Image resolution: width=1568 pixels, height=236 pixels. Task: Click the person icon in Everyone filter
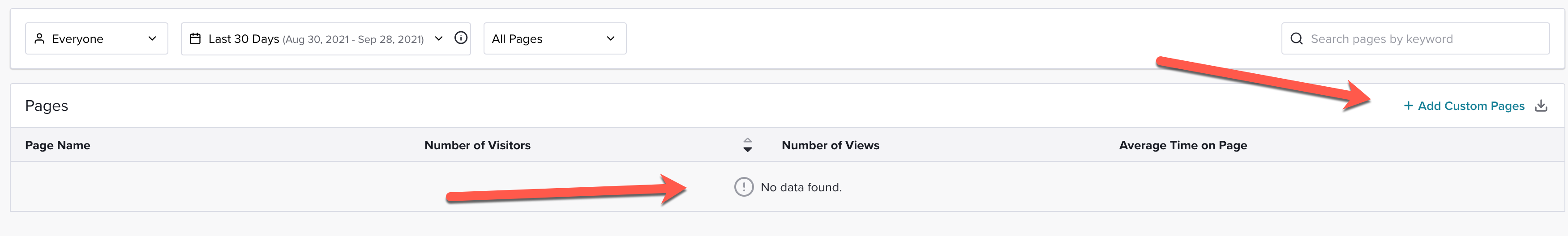click(39, 39)
